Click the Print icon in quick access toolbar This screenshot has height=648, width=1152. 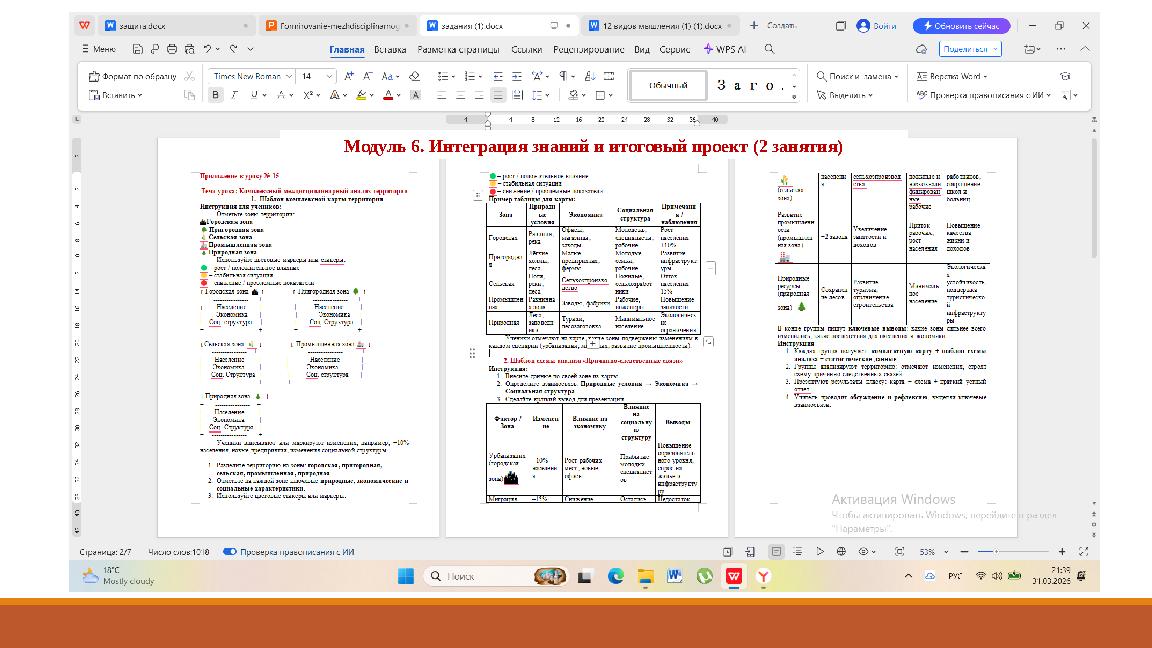(x=172, y=49)
